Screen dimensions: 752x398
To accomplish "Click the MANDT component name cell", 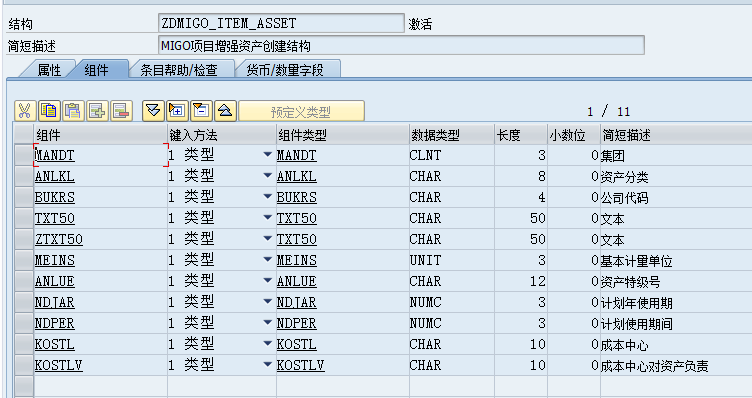I will point(101,155).
